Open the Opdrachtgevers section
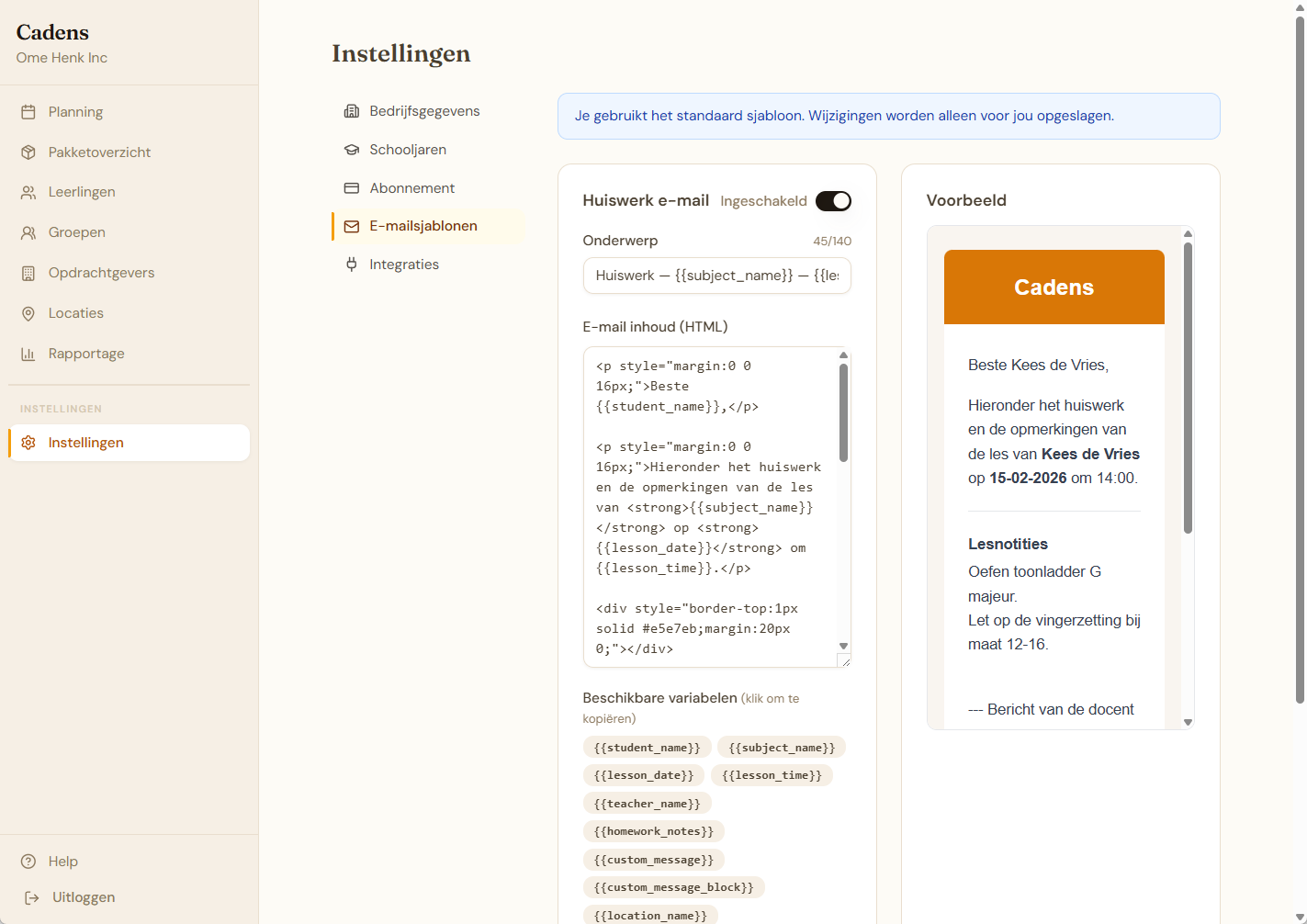Viewport: 1307px width, 924px height. pyautogui.click(x=102, y=272)
